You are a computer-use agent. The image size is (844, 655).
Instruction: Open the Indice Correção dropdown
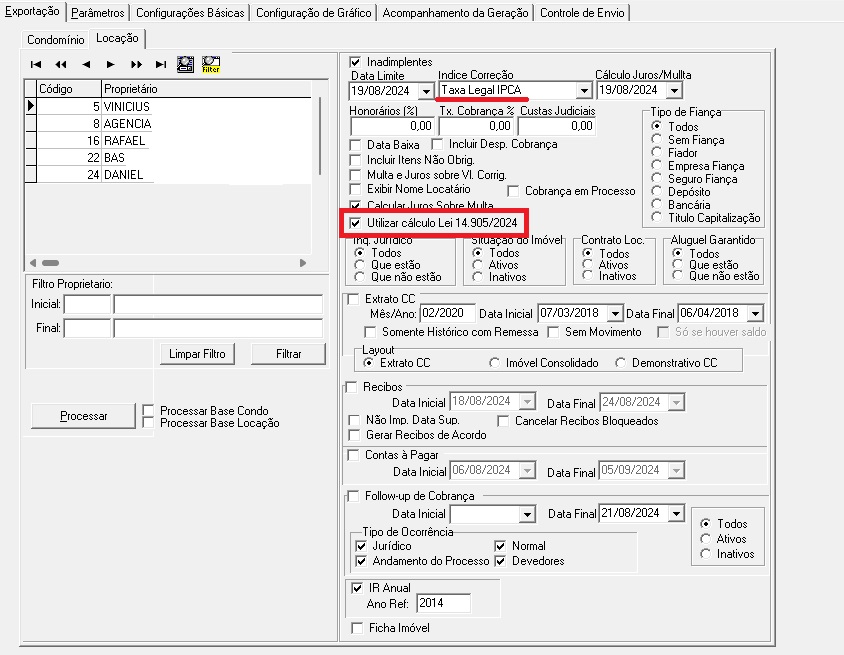583,90
